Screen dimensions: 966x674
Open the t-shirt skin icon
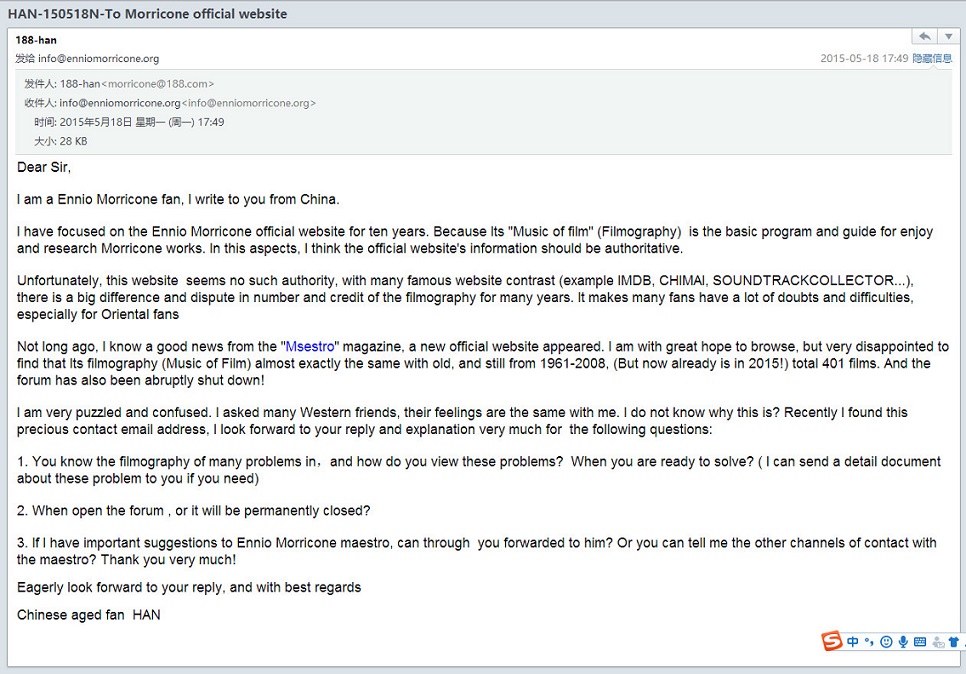pos(954,642)
